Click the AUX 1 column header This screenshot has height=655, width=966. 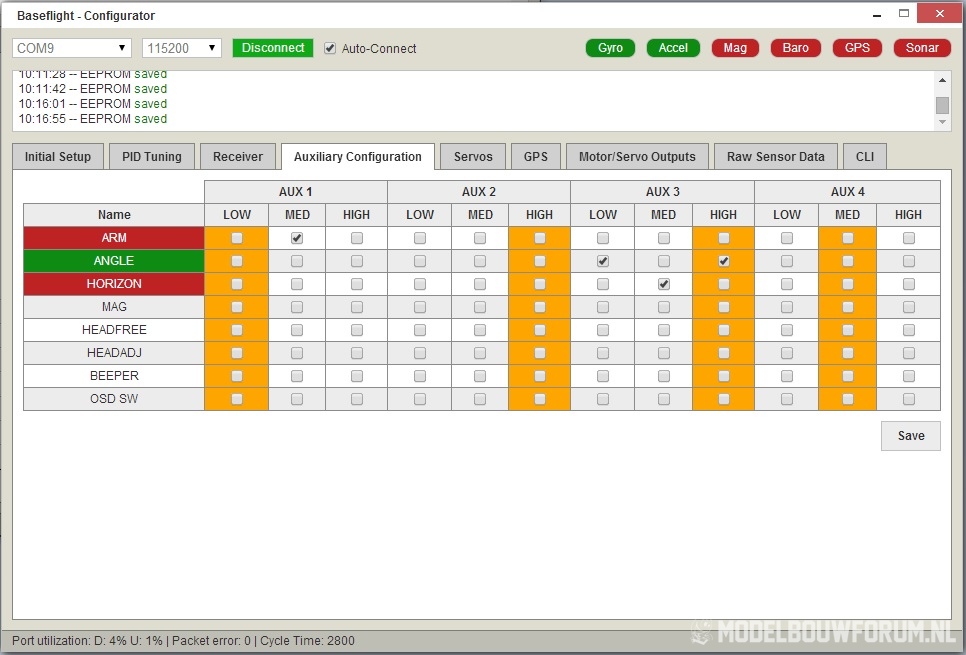pos(296,192)
